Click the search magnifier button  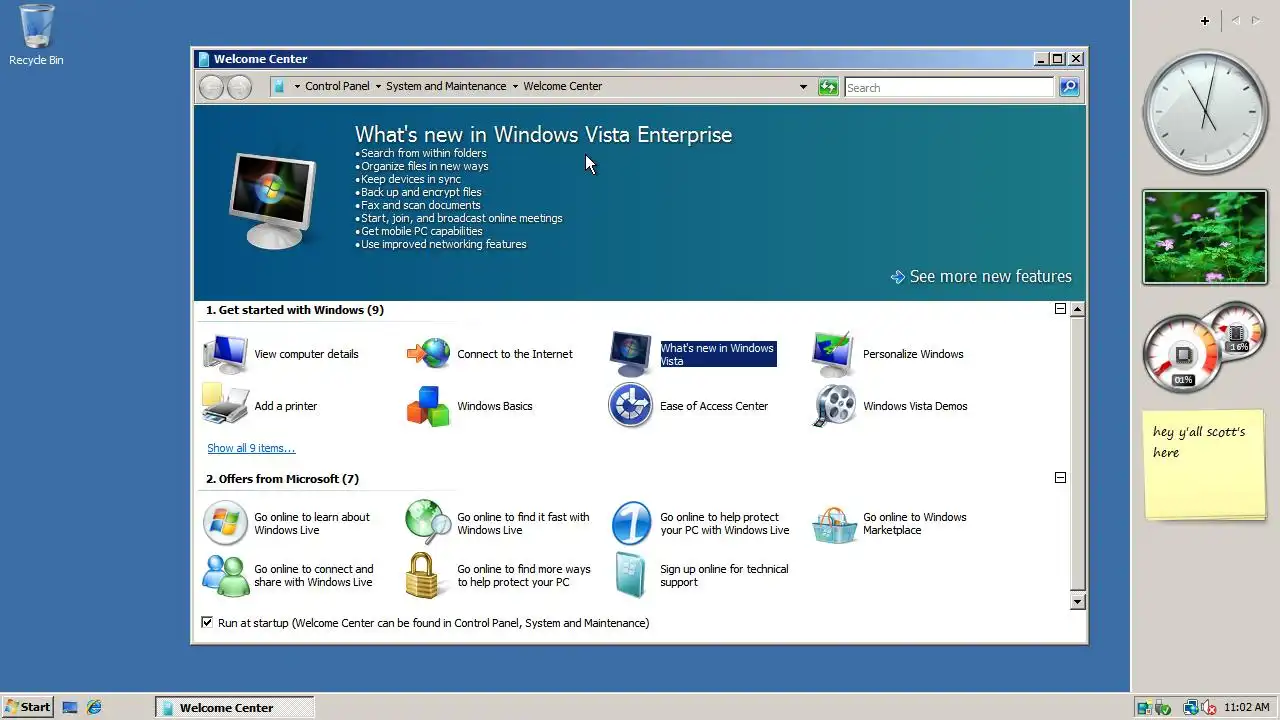[x=1069, y=87]
